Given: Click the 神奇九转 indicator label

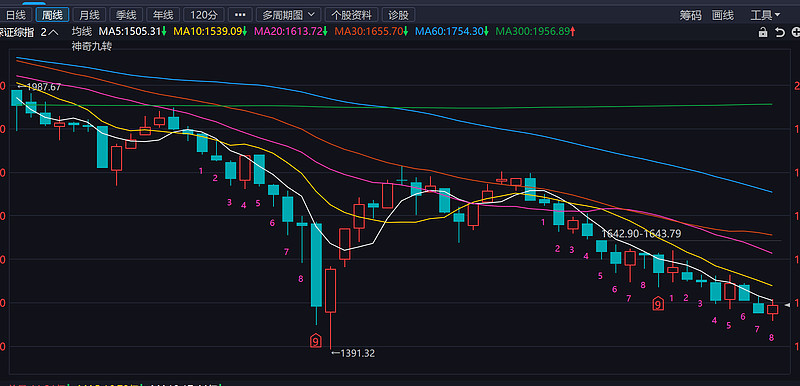Looking at the screenshot, I should click(91, 46).
